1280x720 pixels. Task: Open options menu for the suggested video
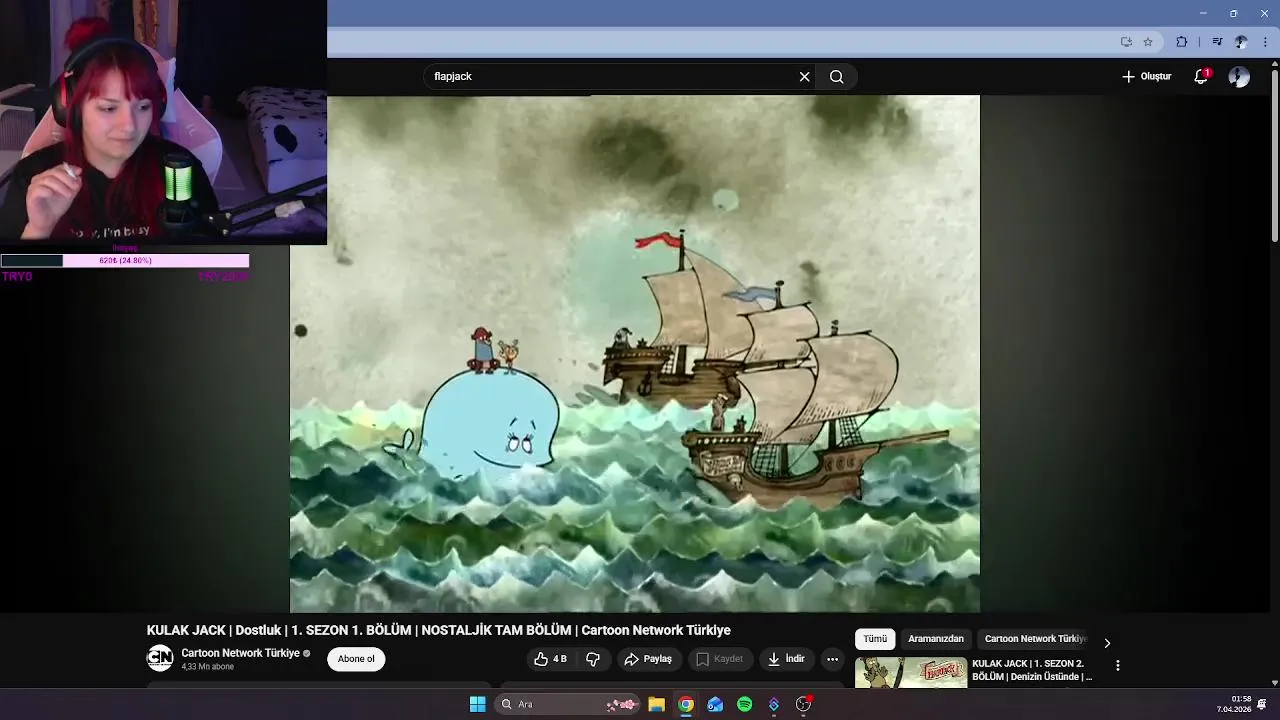click(x=1118, y=665)
